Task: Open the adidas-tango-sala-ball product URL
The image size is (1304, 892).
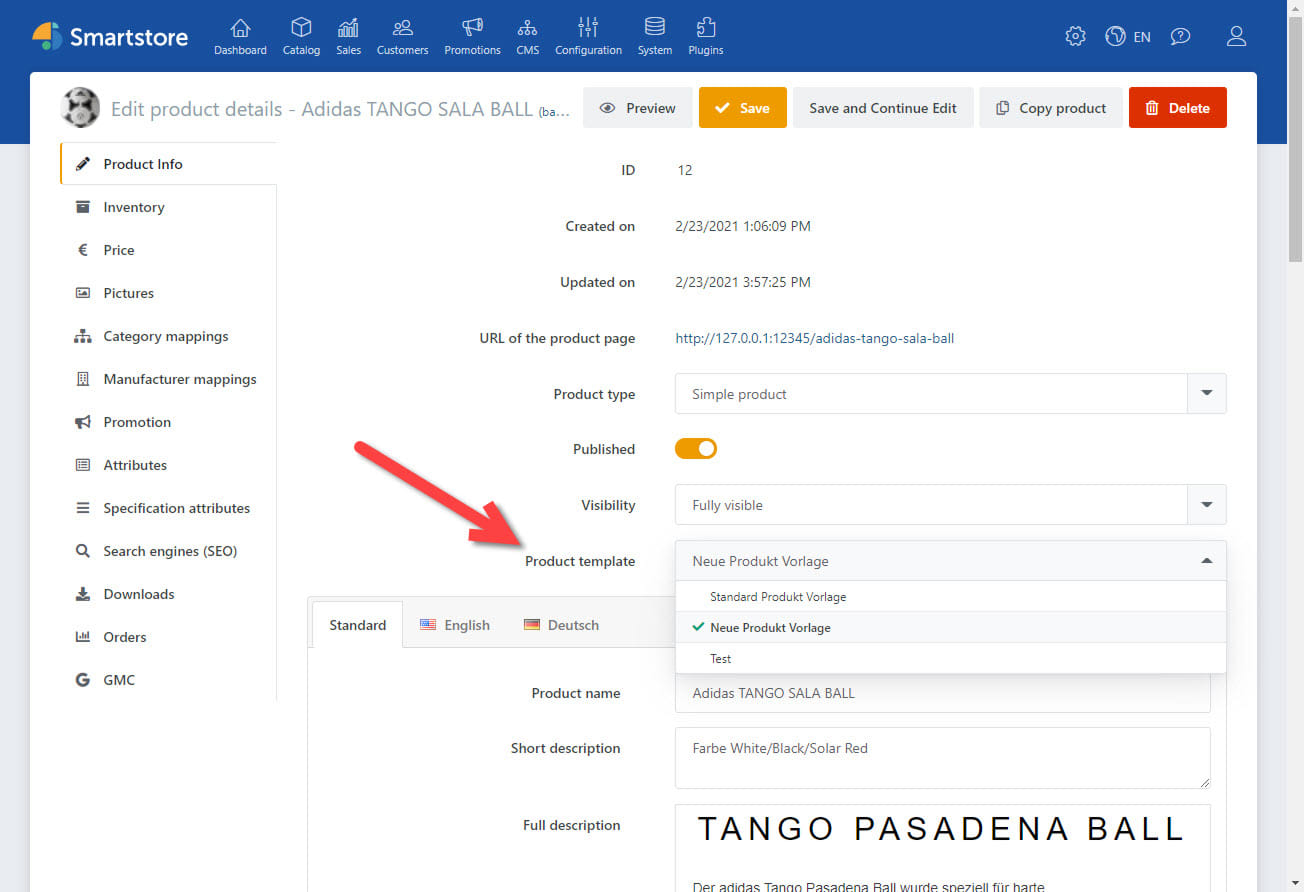Action: tap(814, 338)
